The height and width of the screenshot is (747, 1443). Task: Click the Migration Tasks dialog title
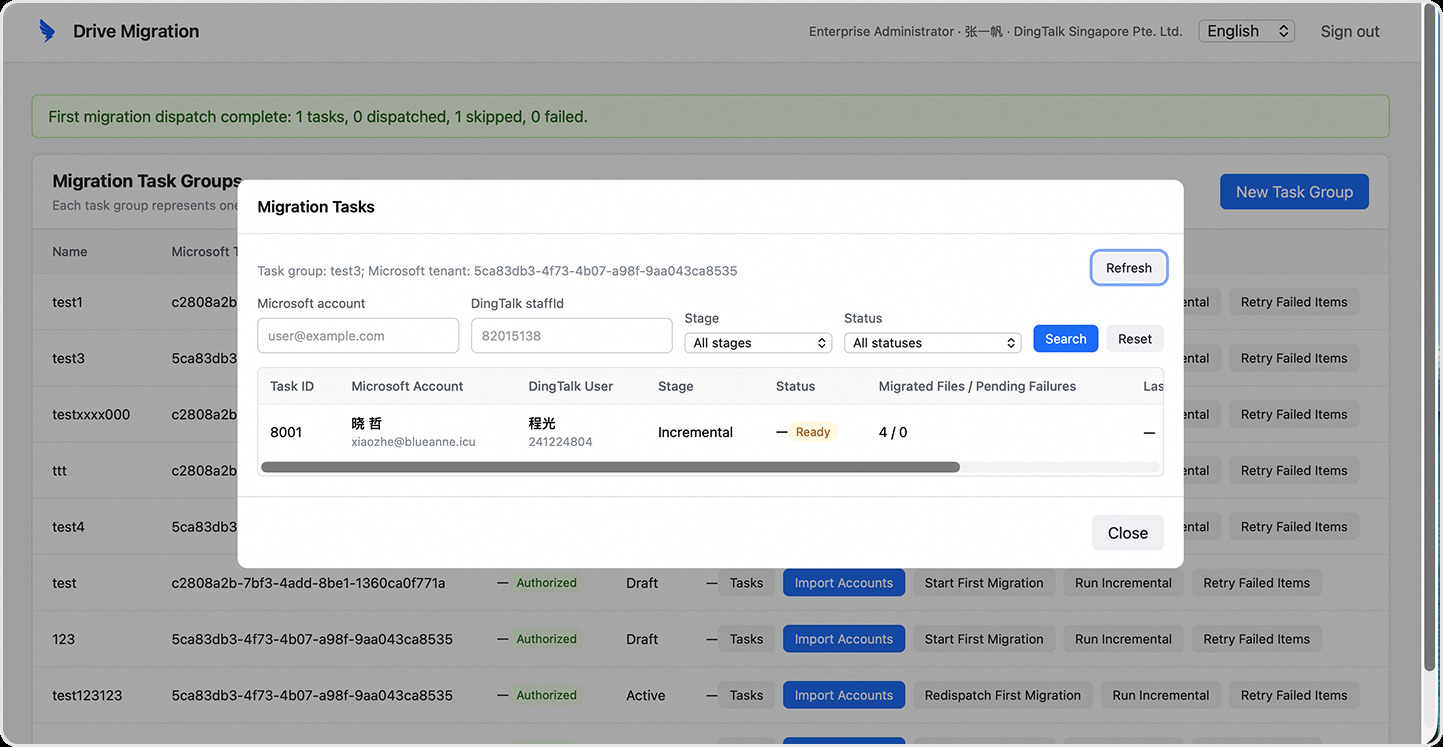pos(316,207)
